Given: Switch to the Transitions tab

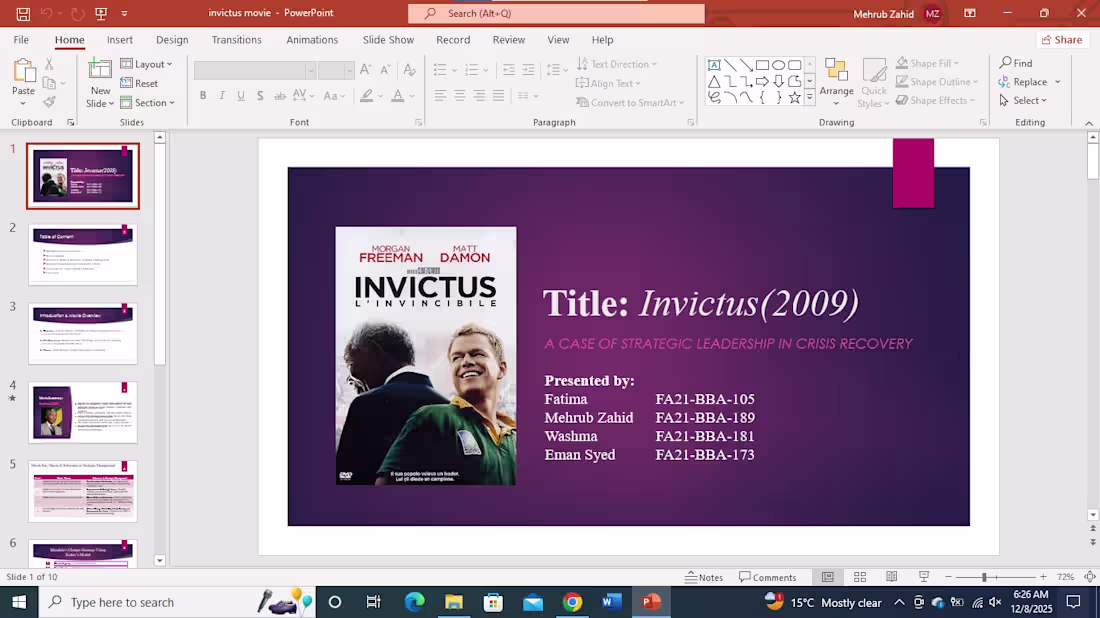Looking at the screenshot, I should coord(236,40).
